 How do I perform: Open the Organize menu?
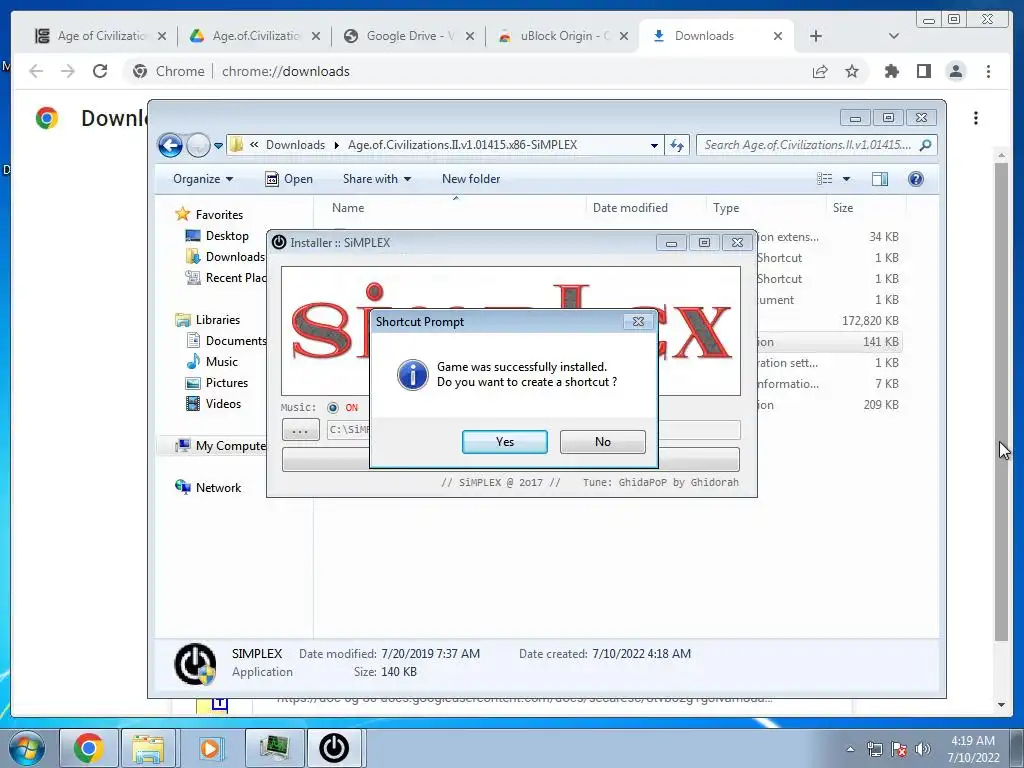point(203,179)
